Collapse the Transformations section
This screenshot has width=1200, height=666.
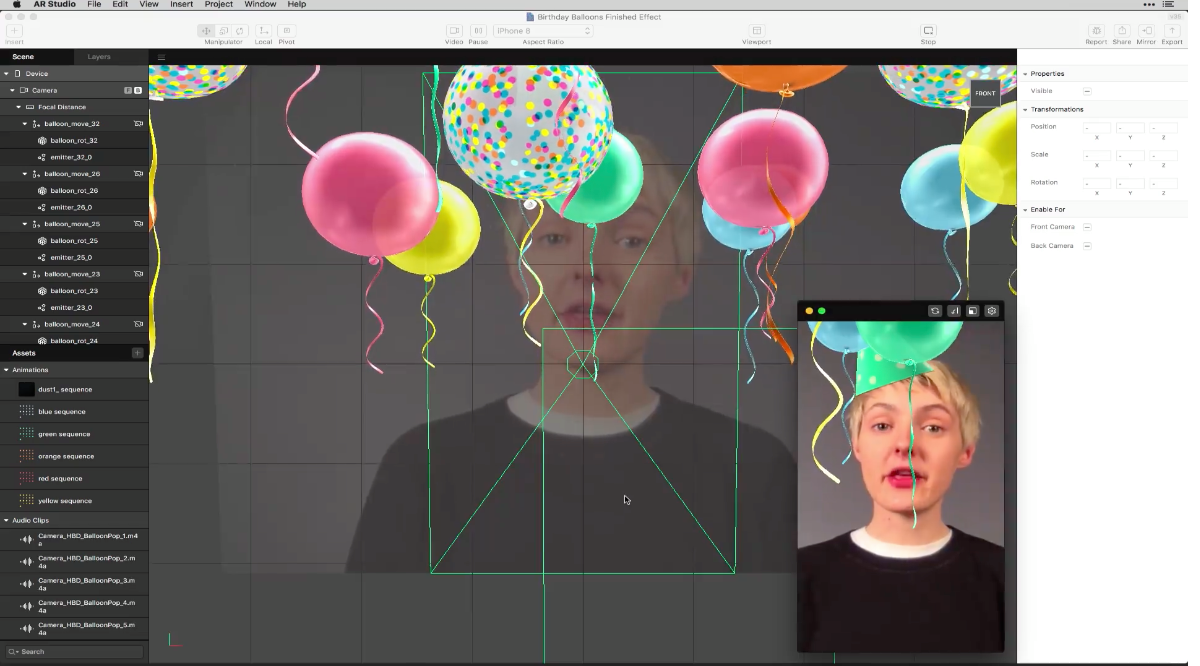point(1025,109)
